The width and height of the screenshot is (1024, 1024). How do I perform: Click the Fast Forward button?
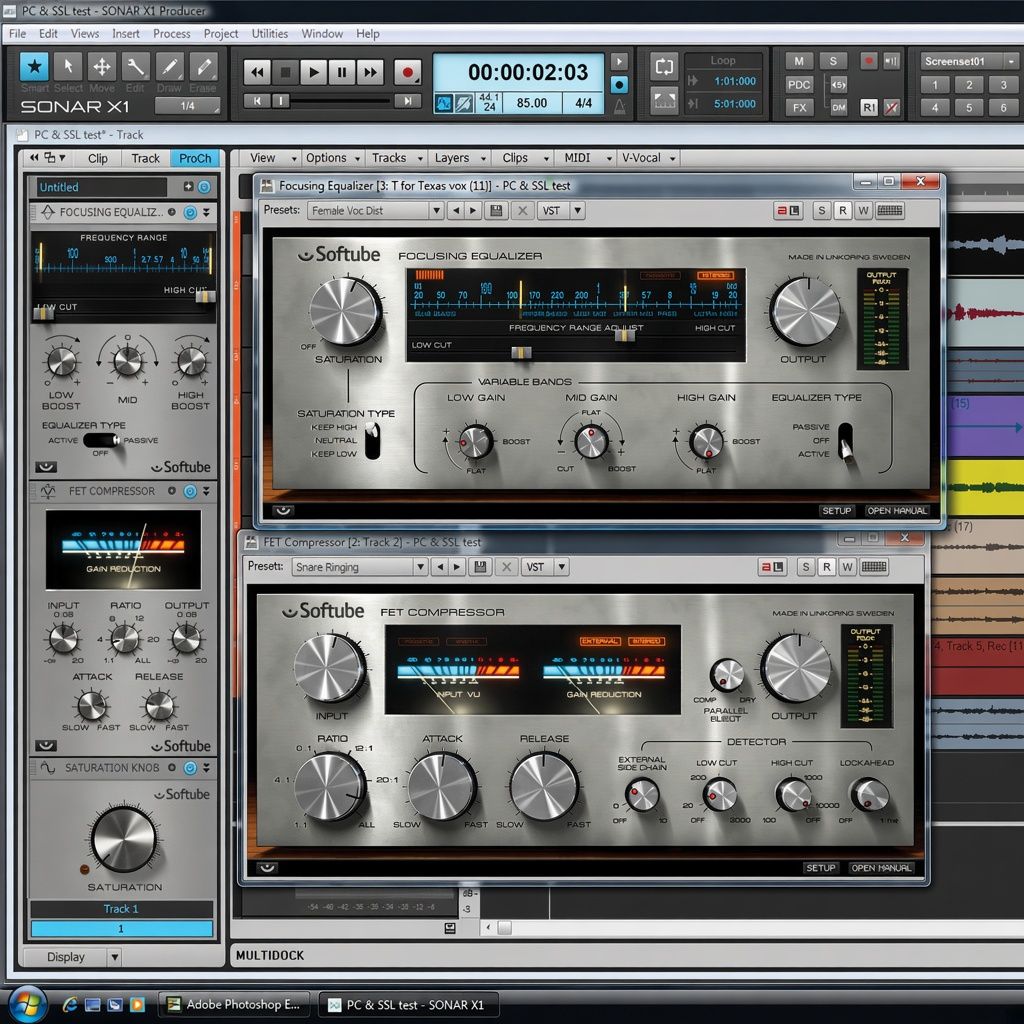pos(370,72)
